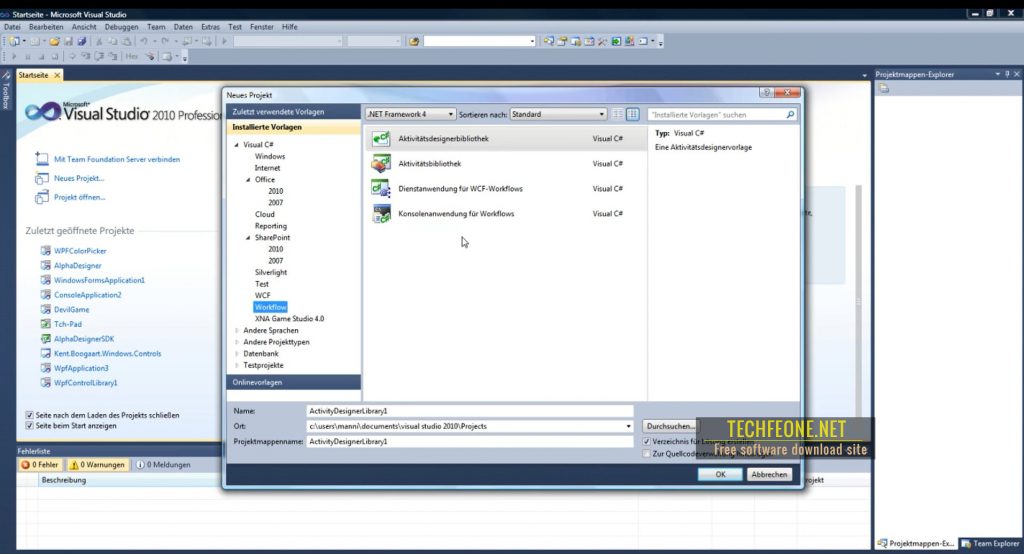Viewport: 1024px width, 554px height.
Task: Click the Team Foundation Server connect icon
Action: 42,159
